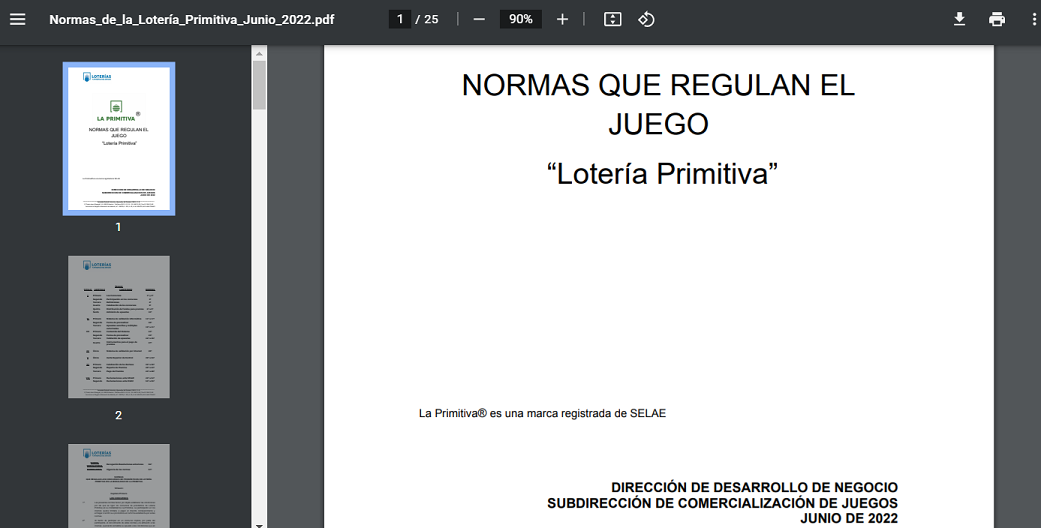Click the heading NORMAS QUE REGULAN EL
The width and height of the screenshot is (1041, 528).
pos(658,85)
